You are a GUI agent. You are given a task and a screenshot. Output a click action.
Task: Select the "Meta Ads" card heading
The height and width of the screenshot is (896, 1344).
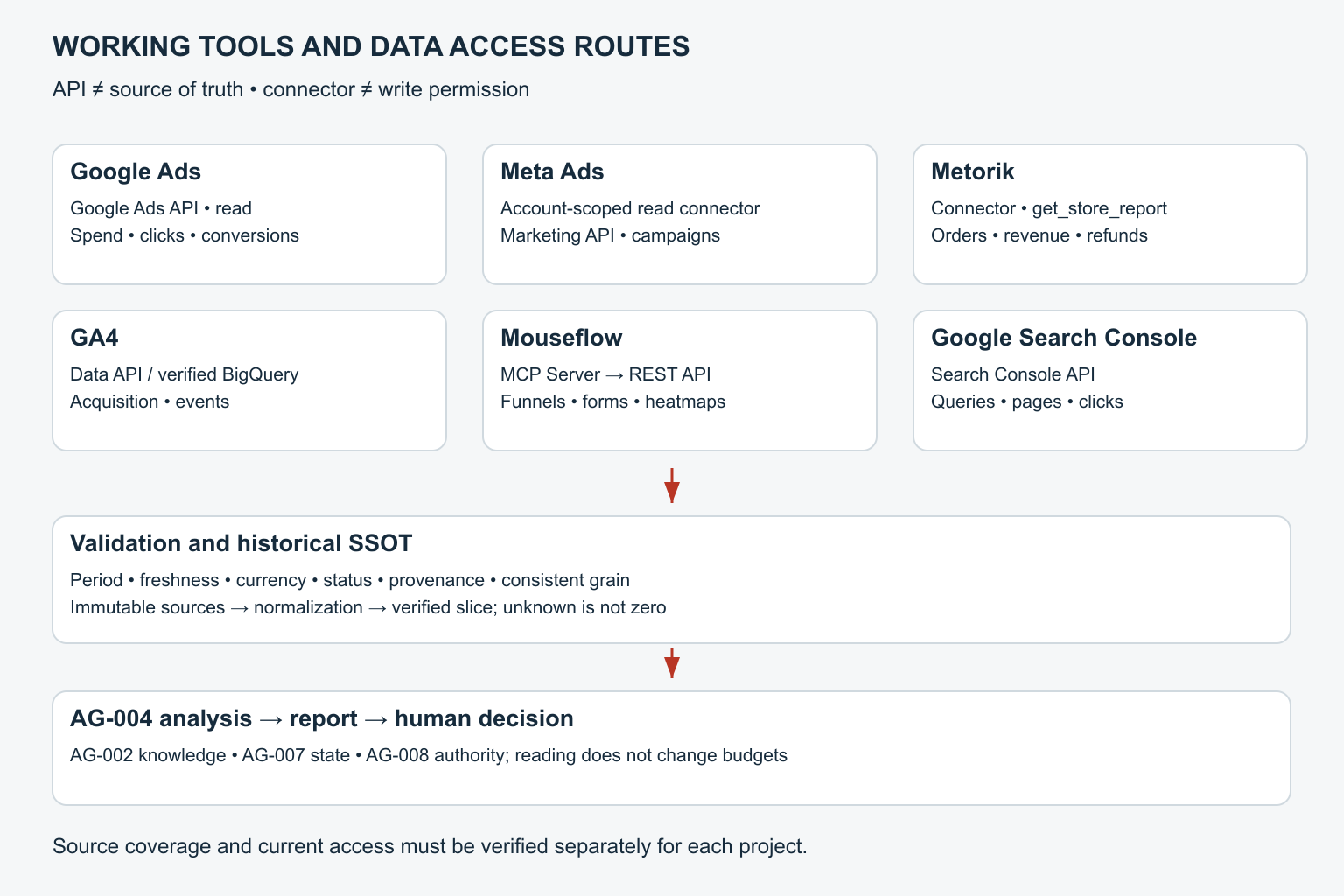point(552,171)
